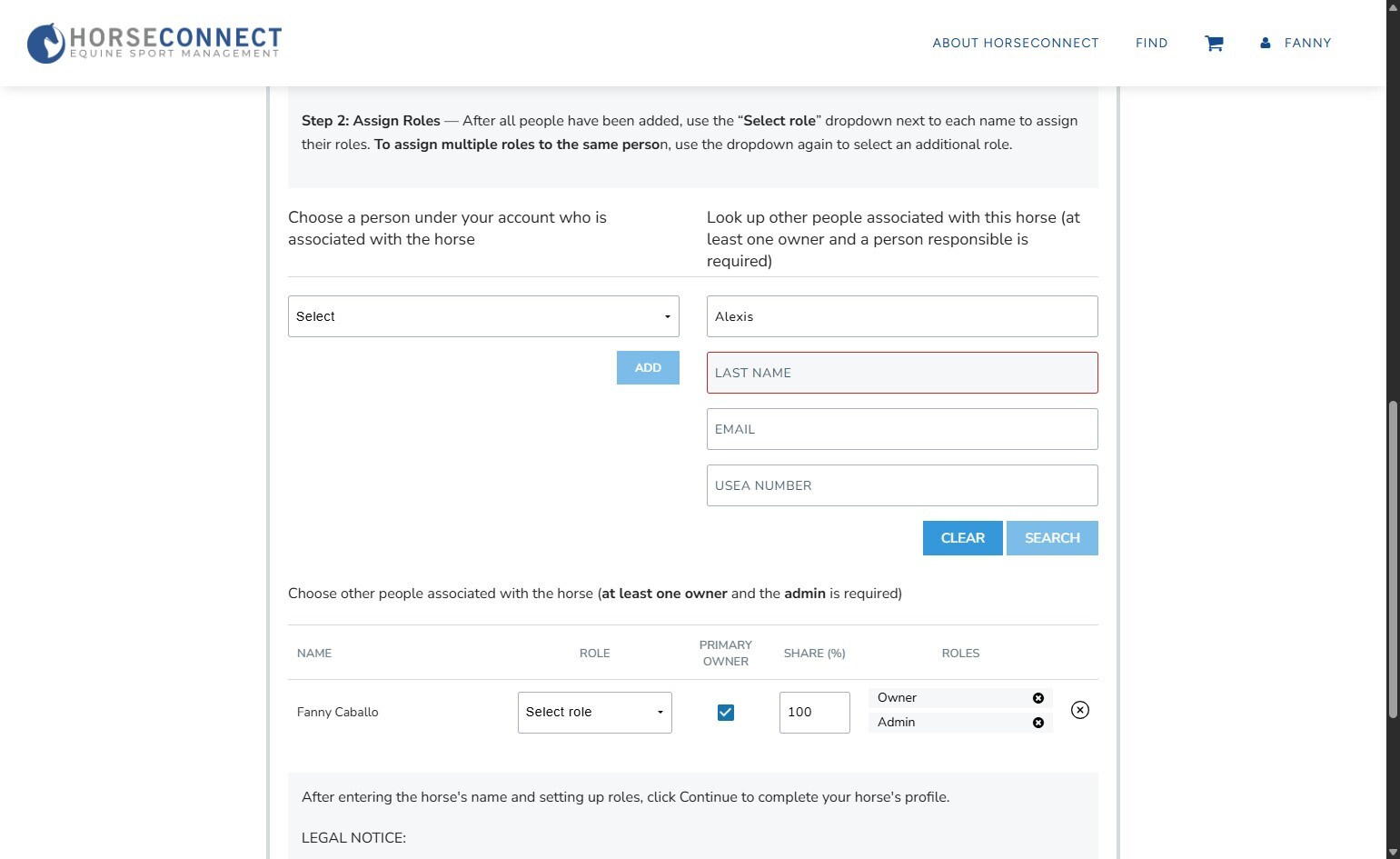Open the About HorseConnect menu
This screenshot has width=1400, height=859.
point(1015,43)
